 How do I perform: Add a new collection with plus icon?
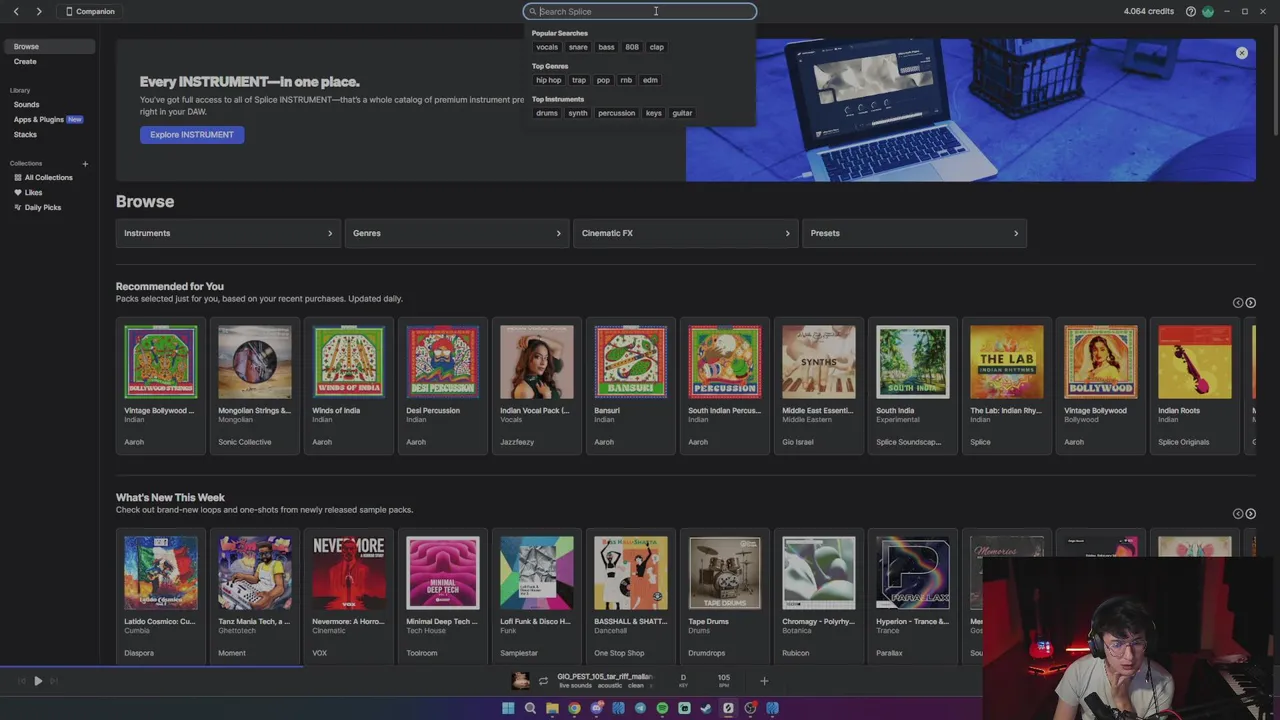pyautogui.click(x=85, y=163)
